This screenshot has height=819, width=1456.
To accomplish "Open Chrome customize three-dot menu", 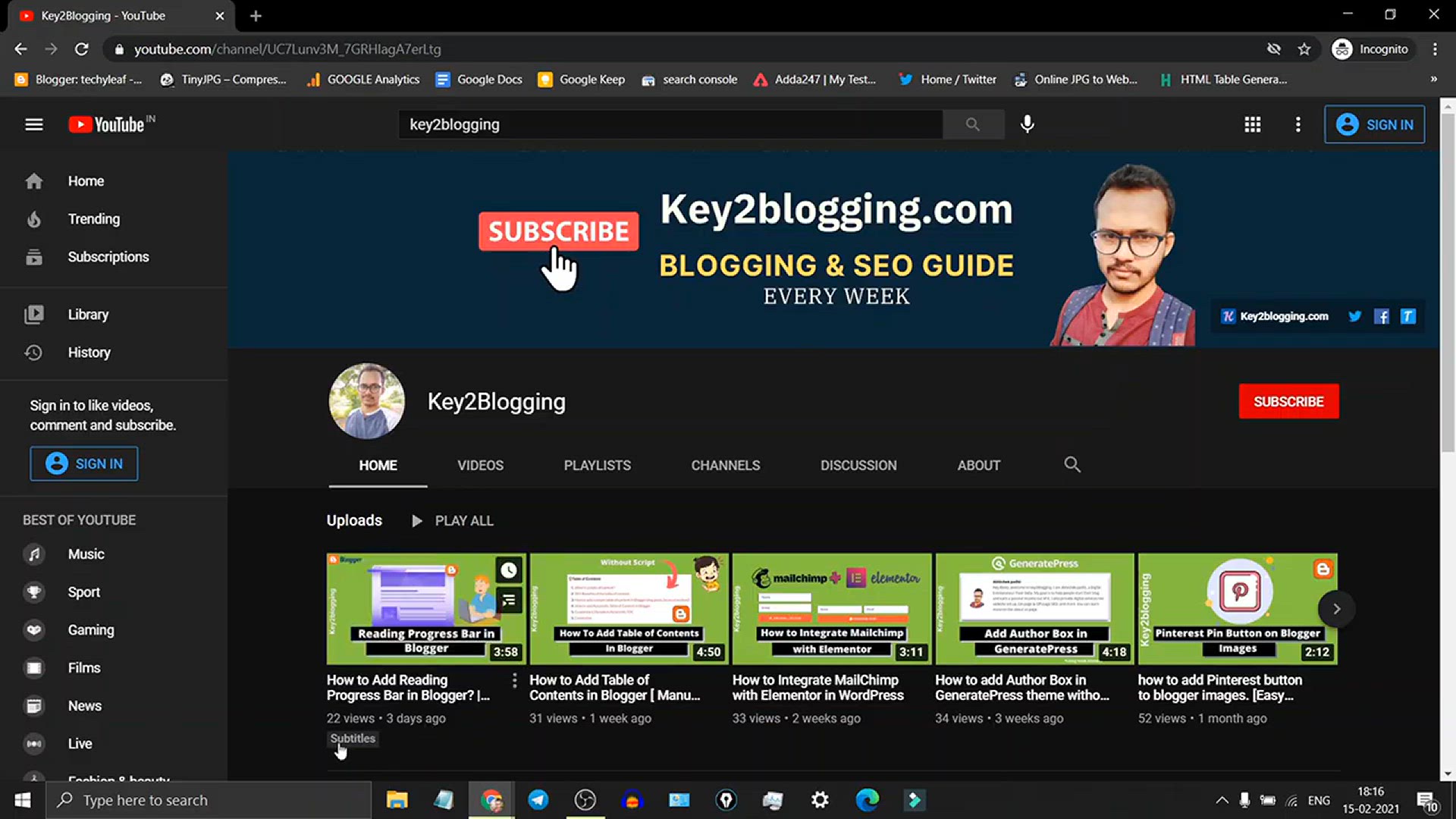I will 1435,49.
